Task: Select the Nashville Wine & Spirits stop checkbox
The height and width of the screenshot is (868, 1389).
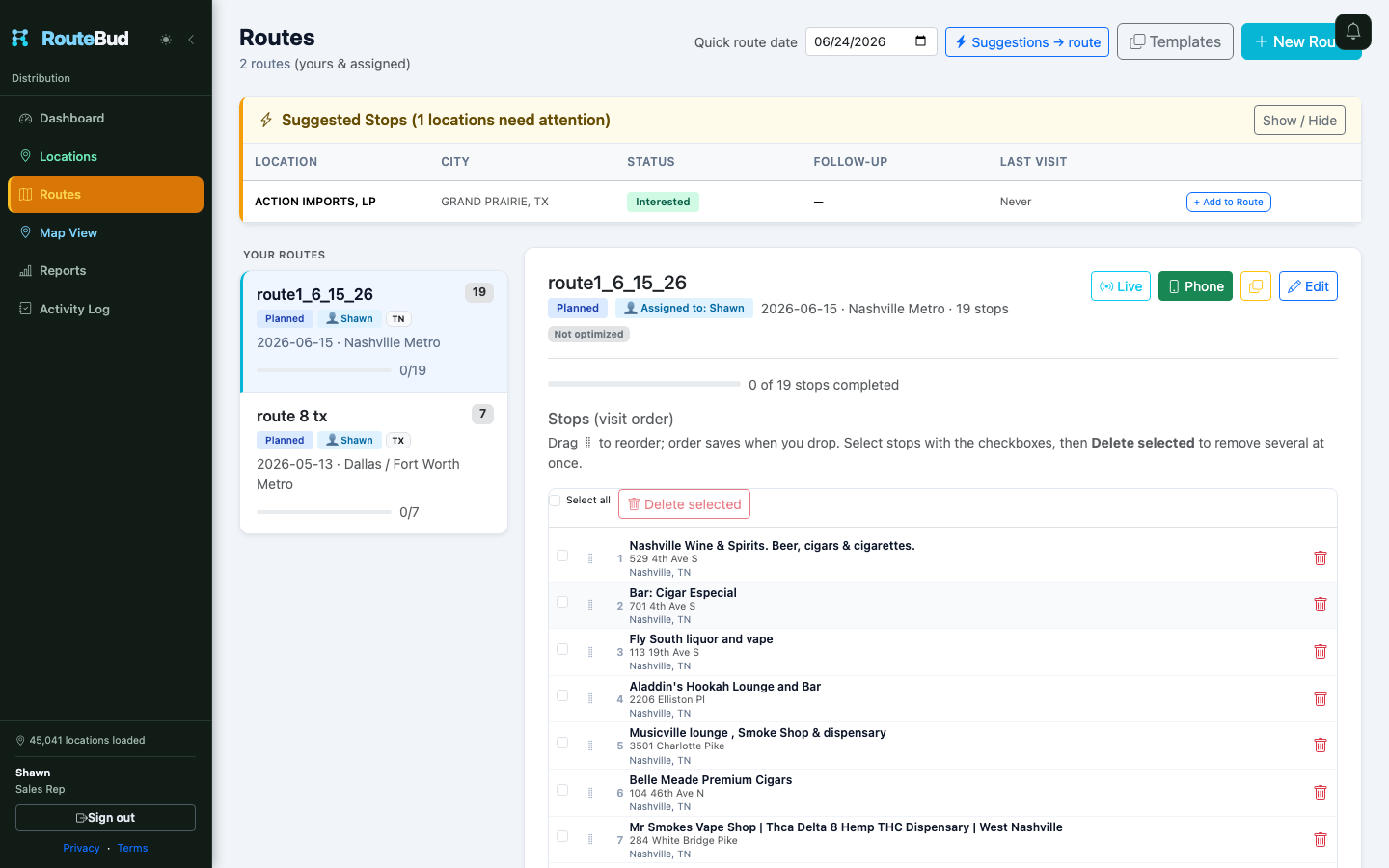Action: coord(562,556)
